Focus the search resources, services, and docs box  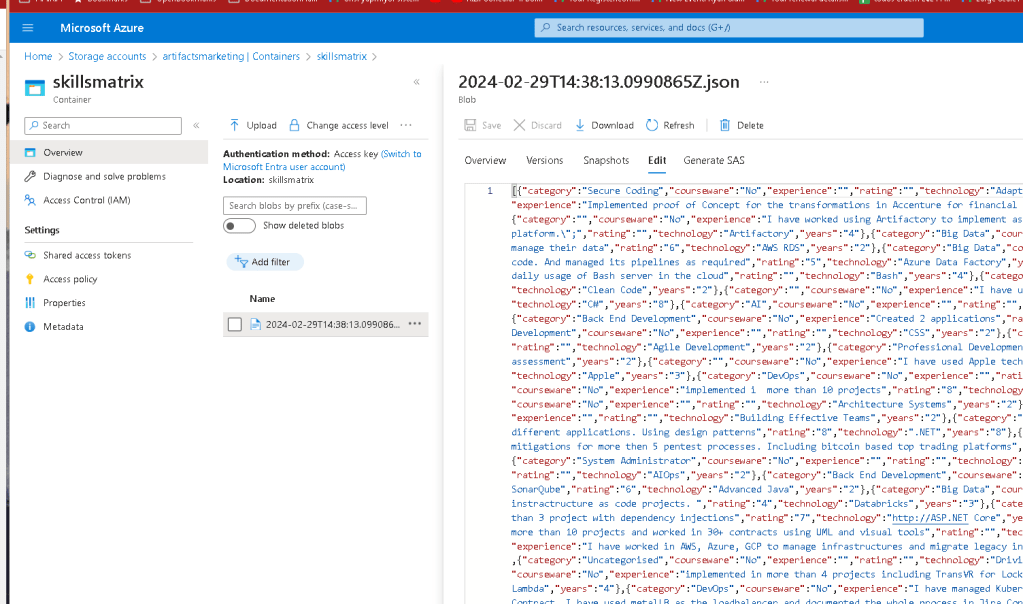pos(729,27)
